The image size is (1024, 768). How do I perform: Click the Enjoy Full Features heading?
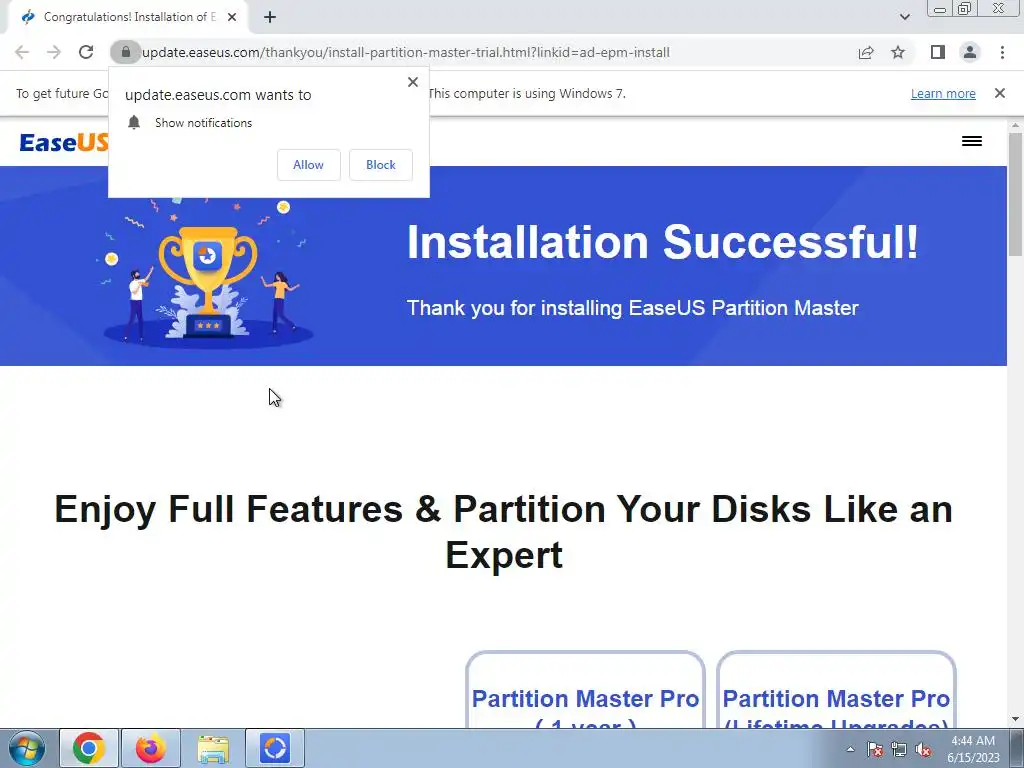coord(504,532)
